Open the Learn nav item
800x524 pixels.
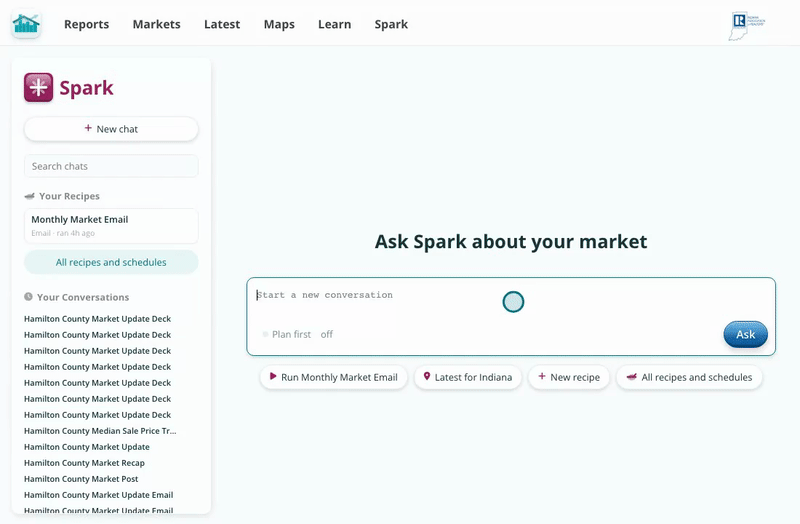(335, 24)
